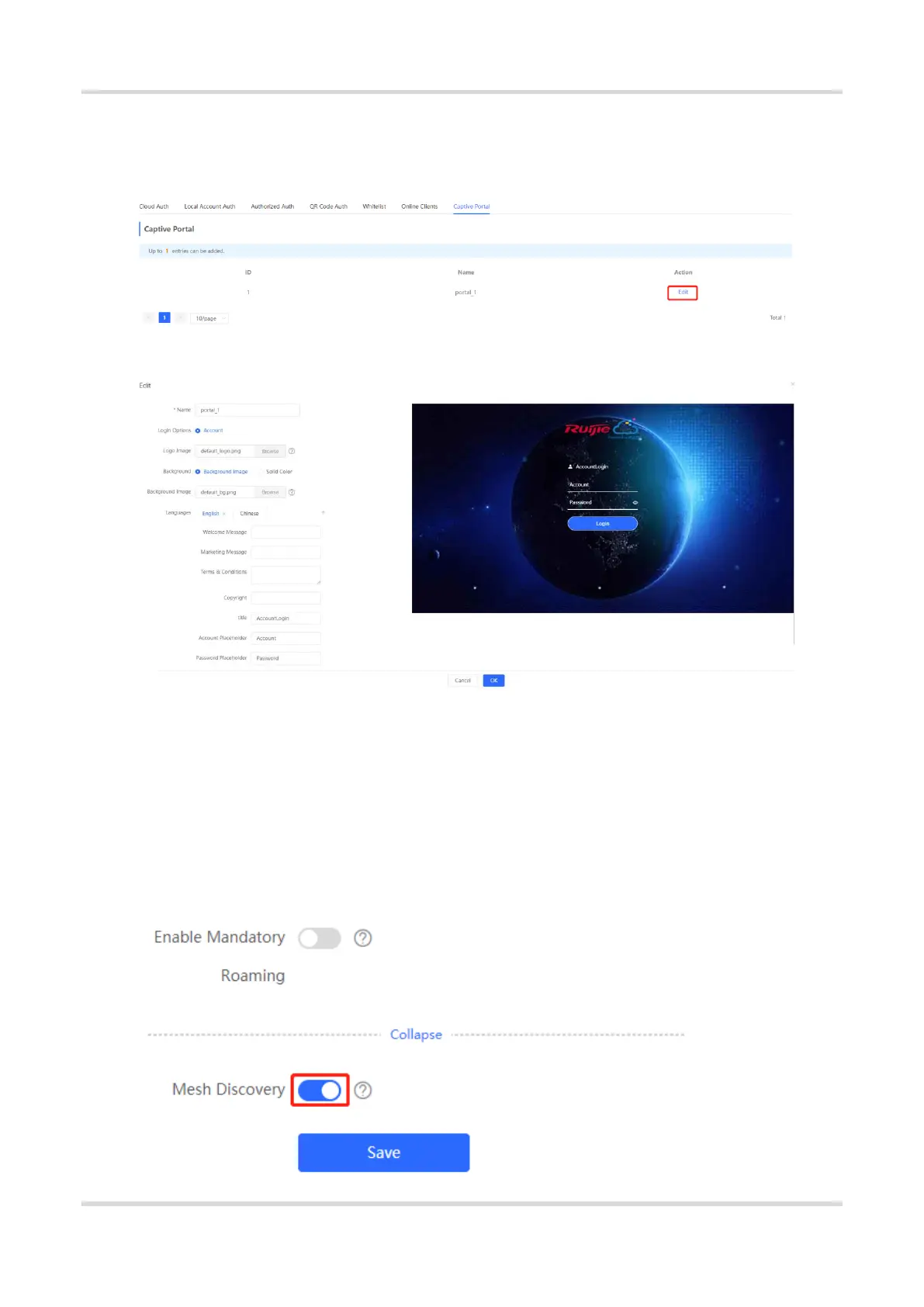The height and width of the screenshot is (1307, 924).
Task: Close the Edit dialog with x
Action: [792, 384]
